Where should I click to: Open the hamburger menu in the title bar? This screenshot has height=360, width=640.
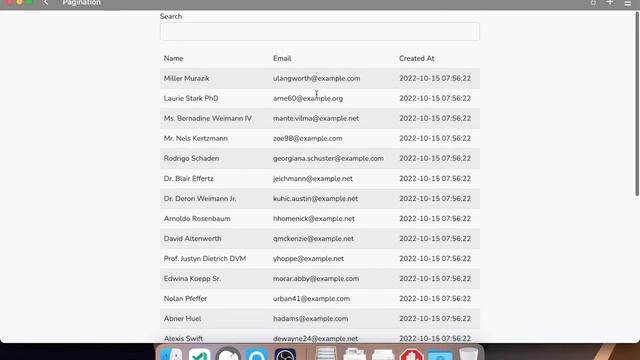pos(628,3)
